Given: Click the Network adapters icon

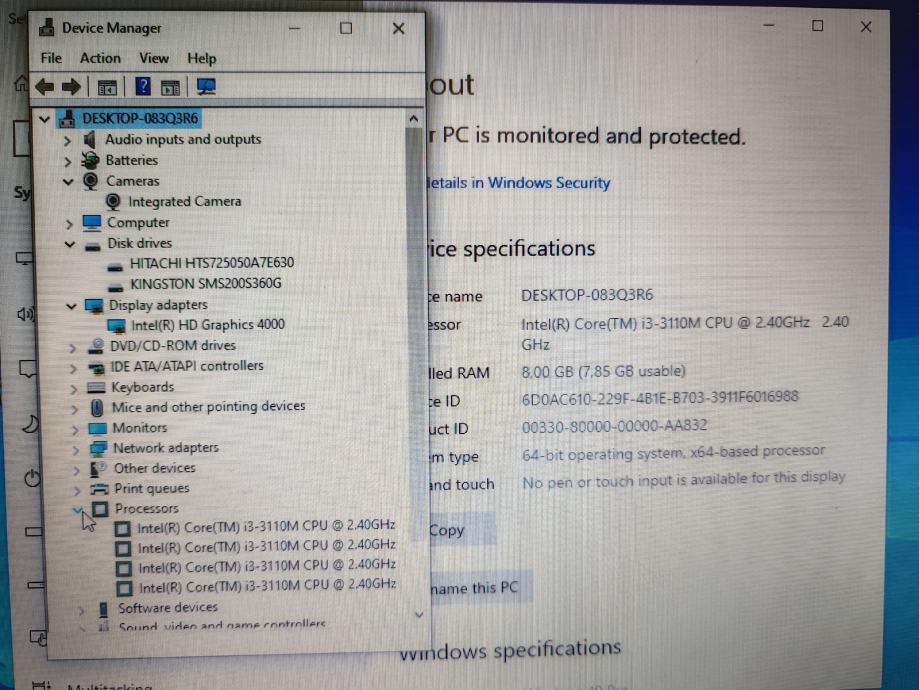Looking at the screenshot, I should [x=98, y=449].
